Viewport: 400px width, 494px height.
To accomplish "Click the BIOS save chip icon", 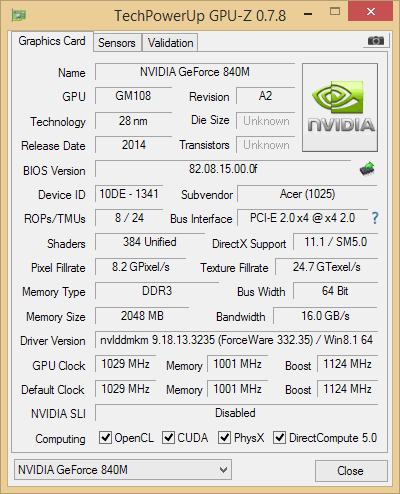I will [x=367, y=169].
